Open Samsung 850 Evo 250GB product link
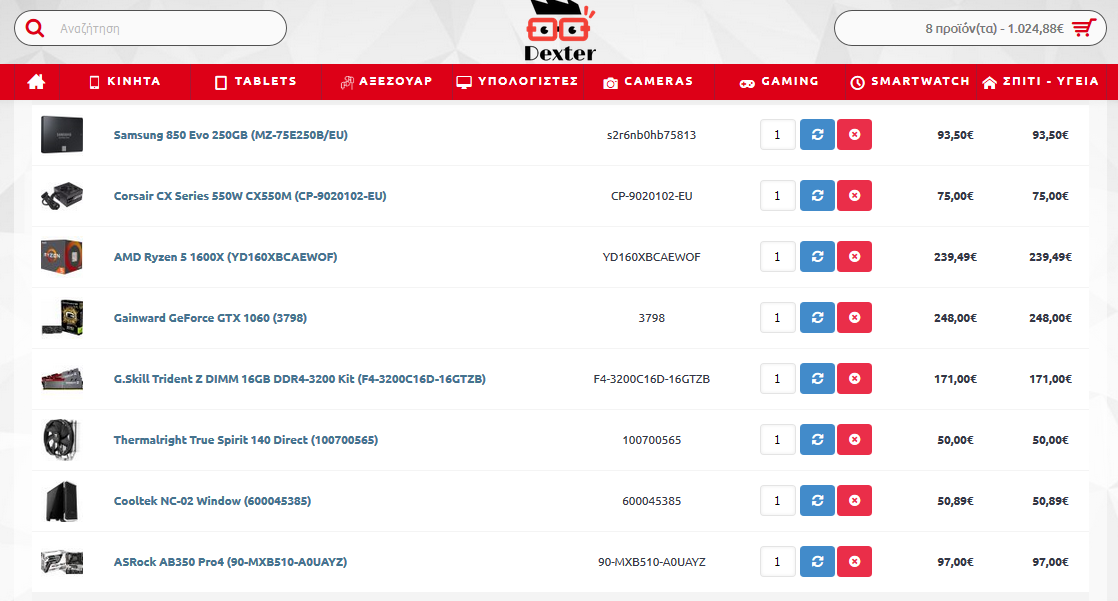Image resolution: width=1118 pixels, height=601 pixels. [x=230, y=135]
